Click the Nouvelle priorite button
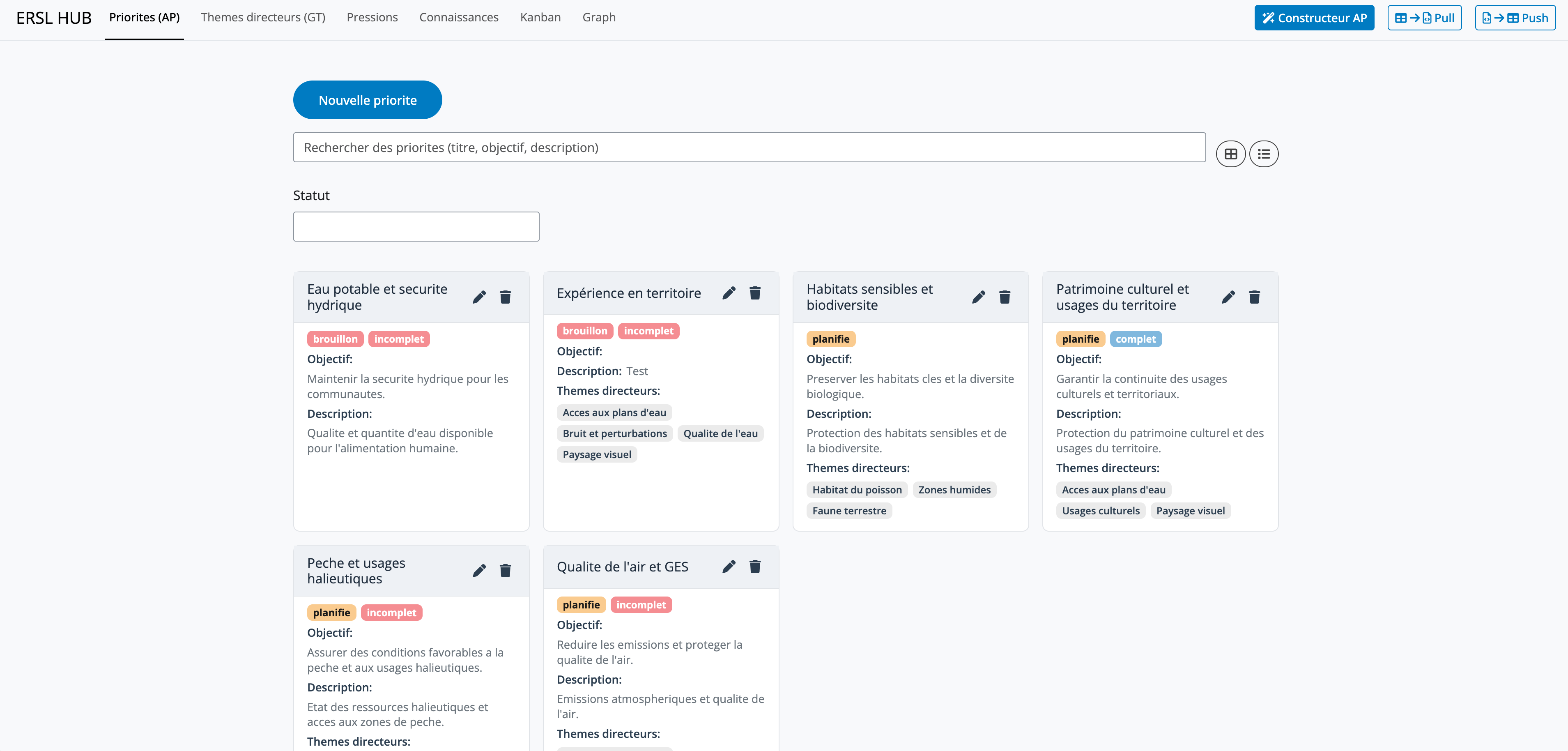This screenshot has width=1568, height=751. [x=367, y=100]
